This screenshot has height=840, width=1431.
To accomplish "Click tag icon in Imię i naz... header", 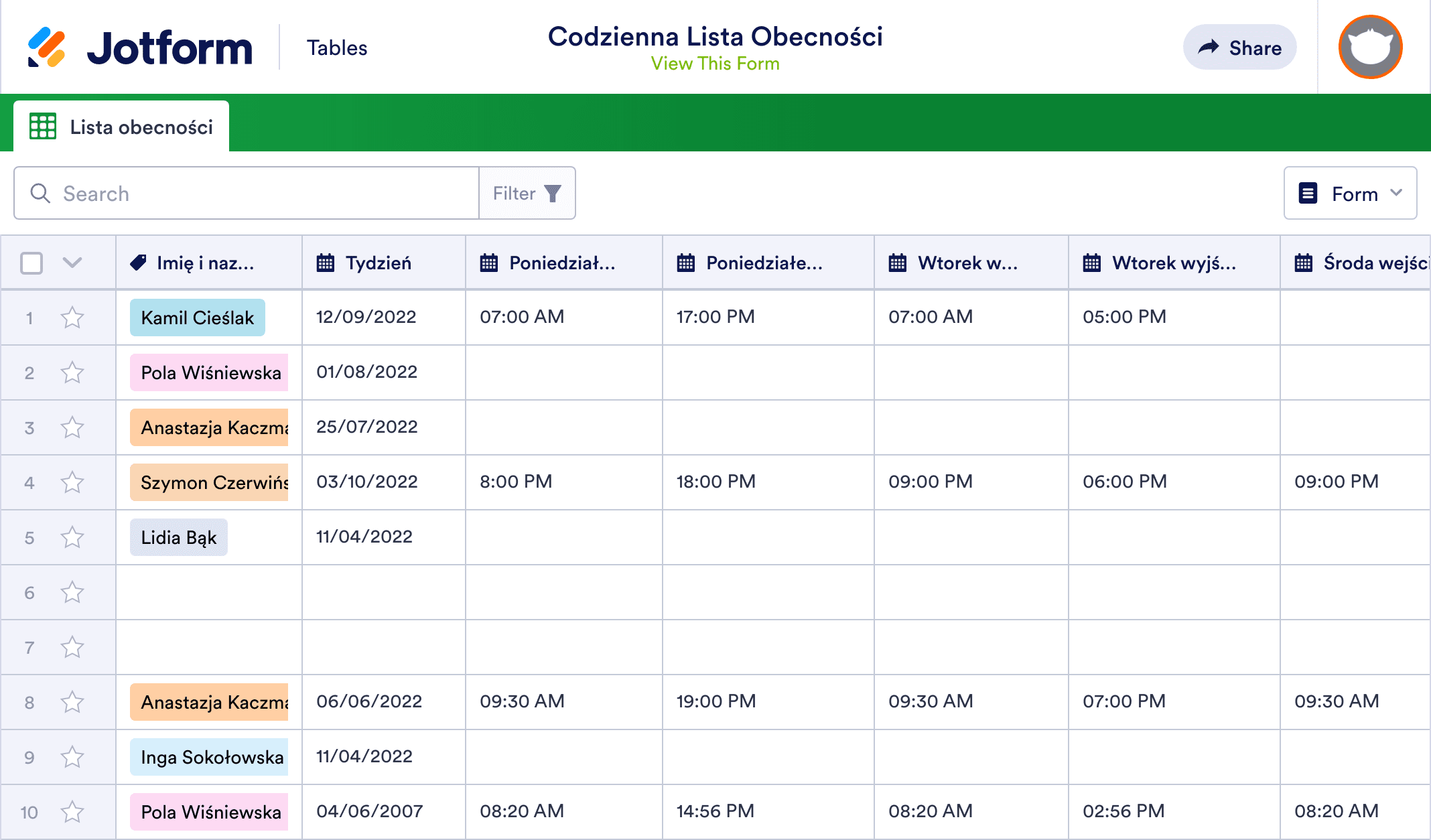I will [139, 263].
